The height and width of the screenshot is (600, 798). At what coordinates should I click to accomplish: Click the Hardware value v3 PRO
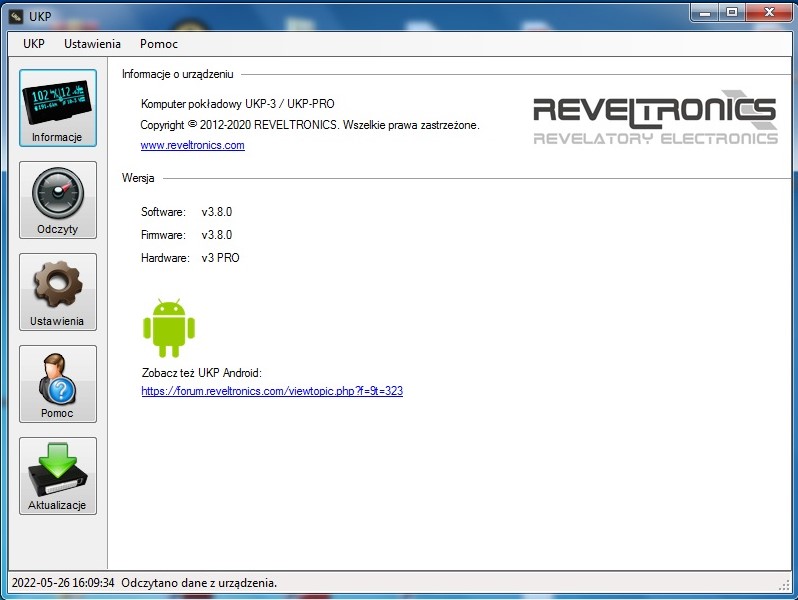(220, 258)
